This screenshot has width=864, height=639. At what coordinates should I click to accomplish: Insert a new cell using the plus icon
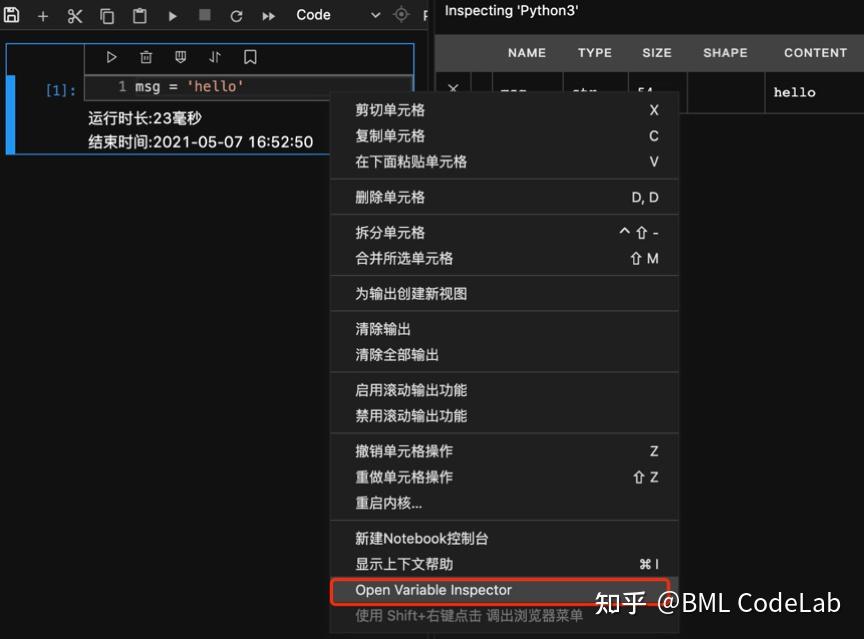coord(42,15)
